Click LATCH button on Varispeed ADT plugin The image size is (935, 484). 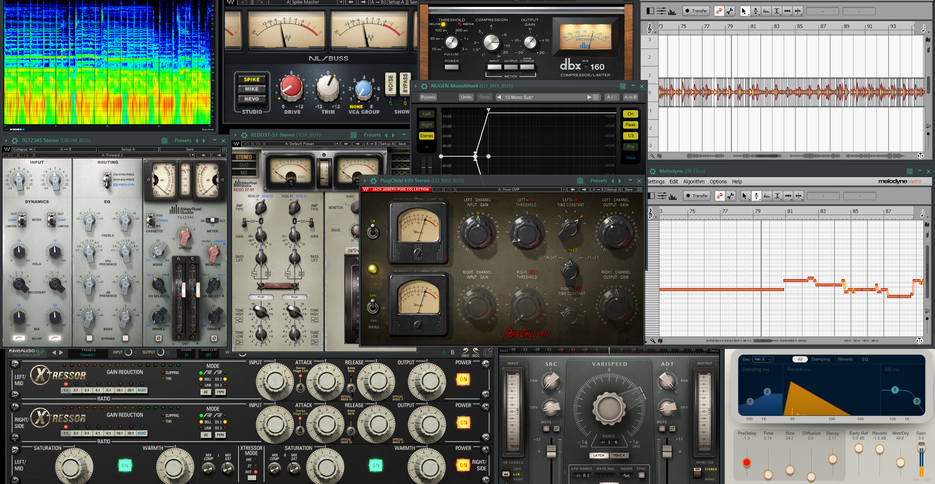point(598,455)
